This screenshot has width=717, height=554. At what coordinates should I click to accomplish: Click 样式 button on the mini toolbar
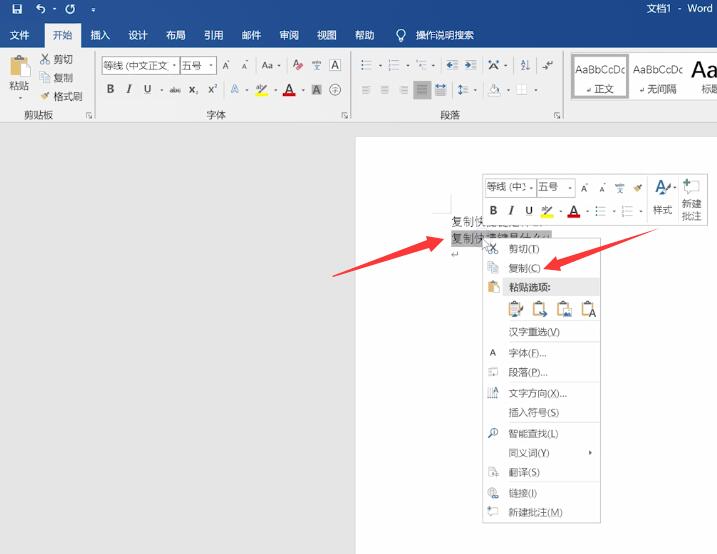[663, 197]
